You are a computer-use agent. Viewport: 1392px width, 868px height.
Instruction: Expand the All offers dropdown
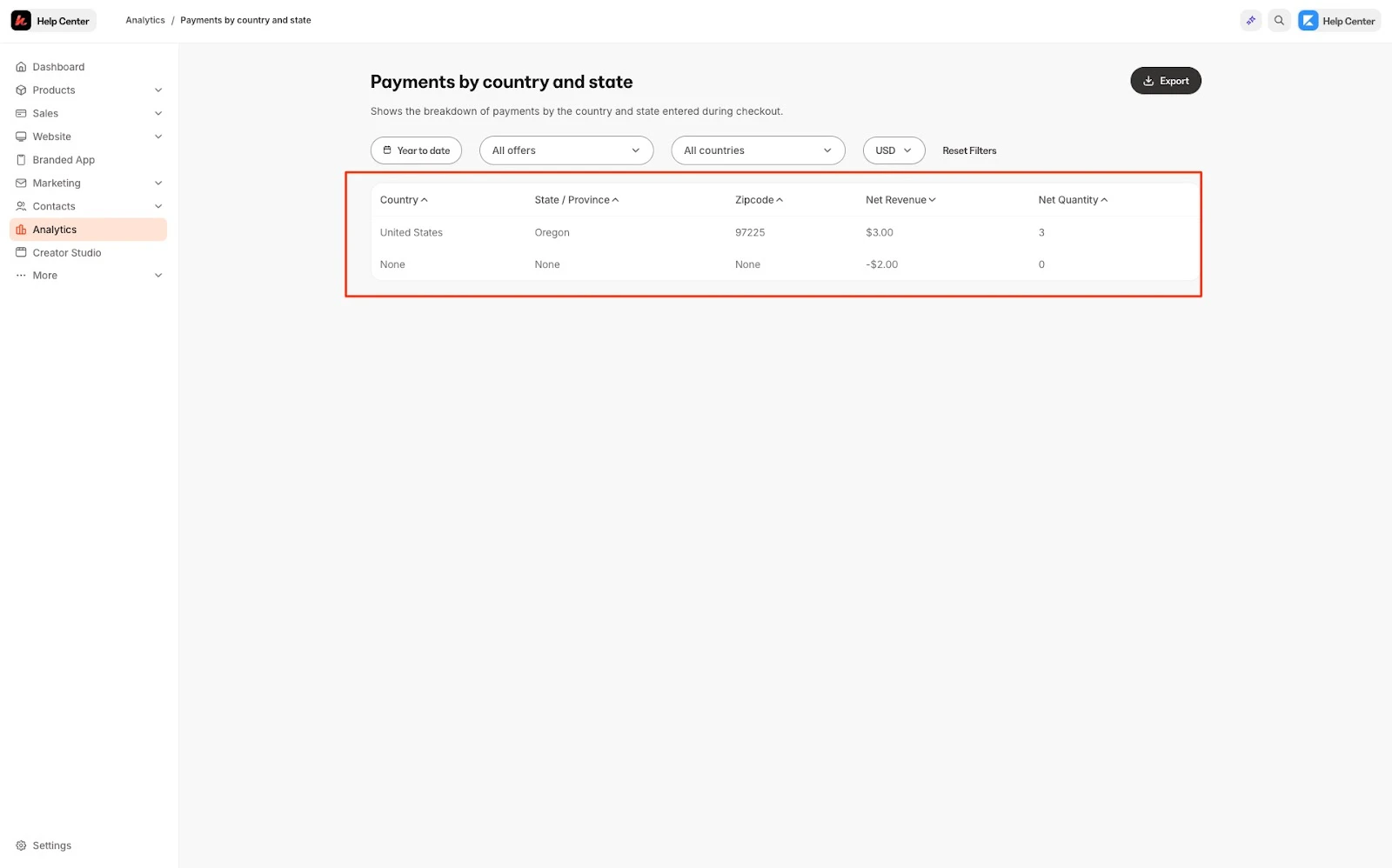pos(565,150)
